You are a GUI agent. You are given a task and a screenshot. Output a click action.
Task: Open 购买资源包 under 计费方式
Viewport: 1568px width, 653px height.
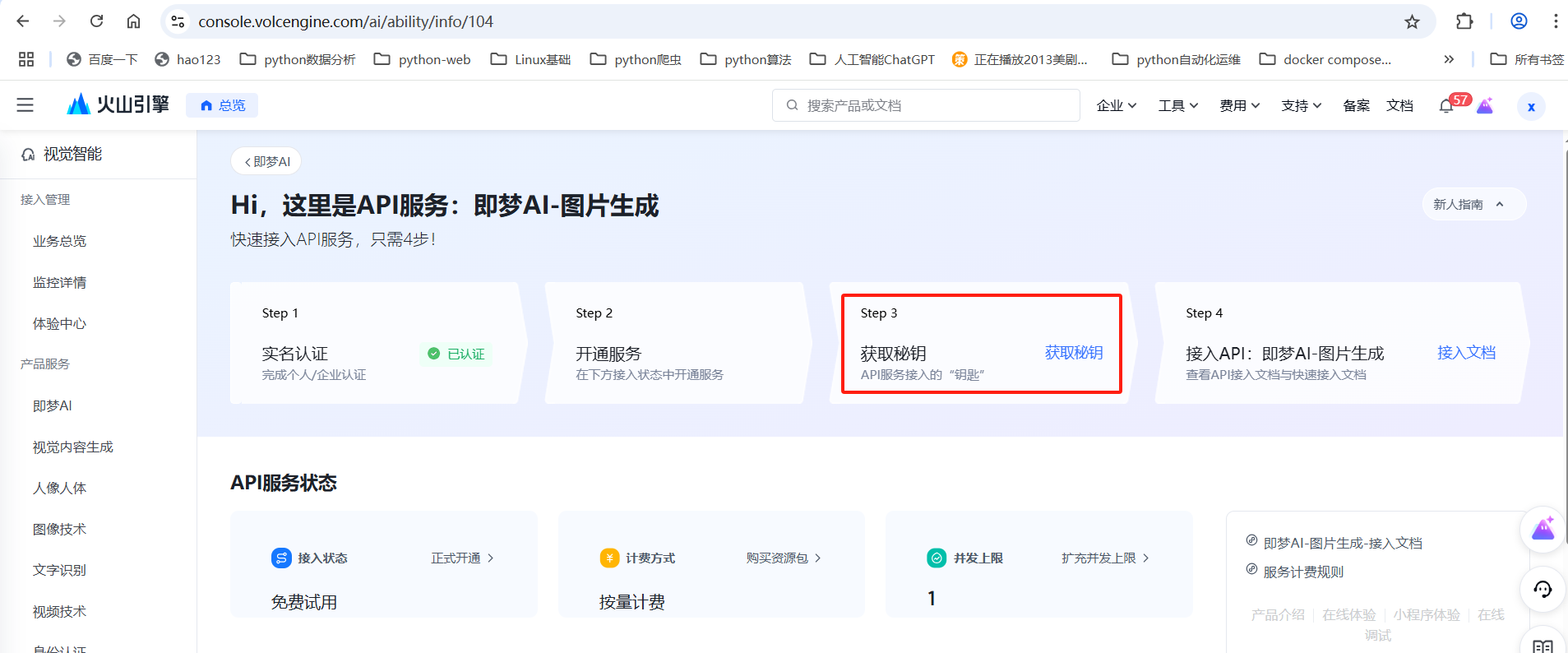[x=784, y=558]
